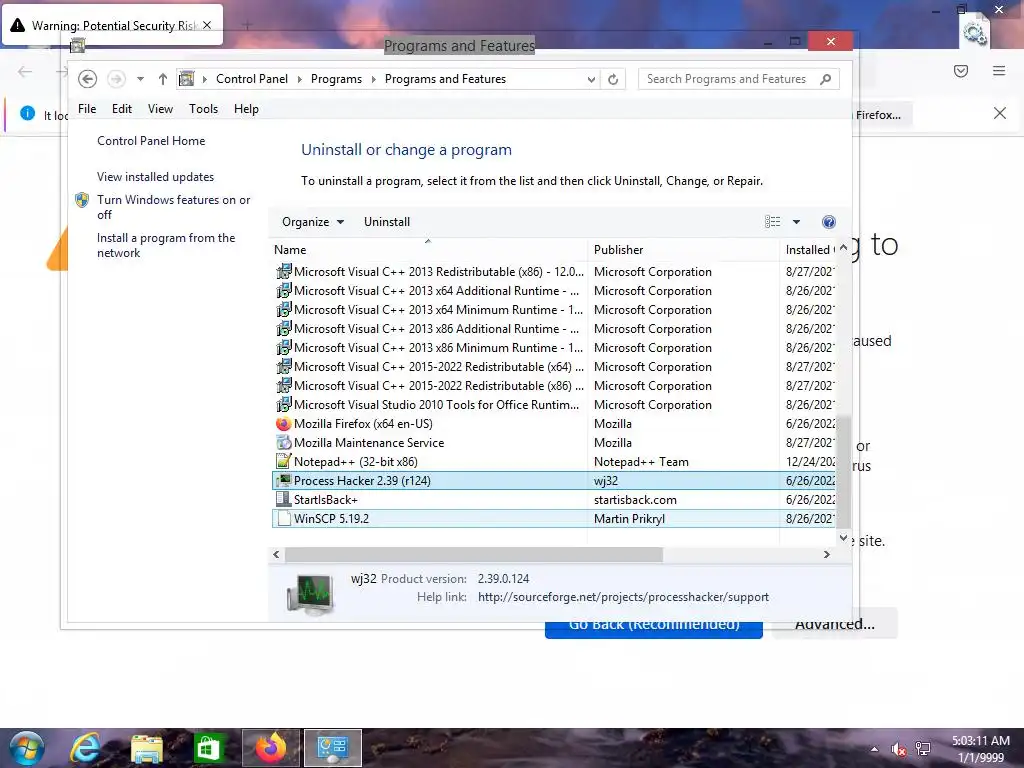Select Visual C++ 2013 x86 Additional Runtime
The width and height of the screenshot is (1024, 768).
click(552, 328)
